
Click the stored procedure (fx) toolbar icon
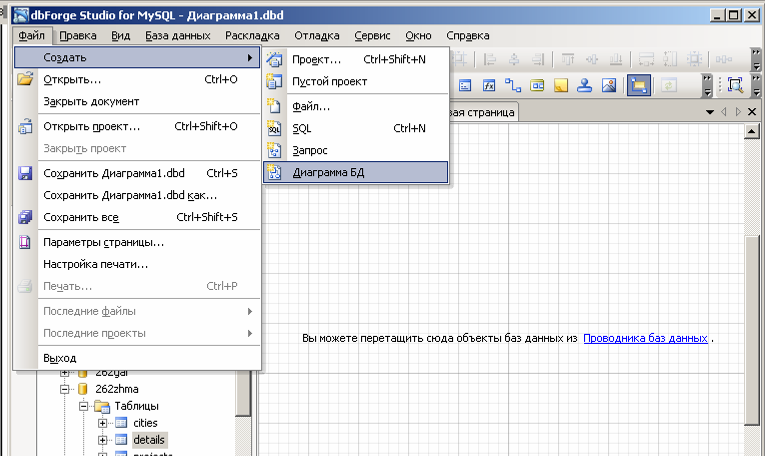tap(490, 85)
